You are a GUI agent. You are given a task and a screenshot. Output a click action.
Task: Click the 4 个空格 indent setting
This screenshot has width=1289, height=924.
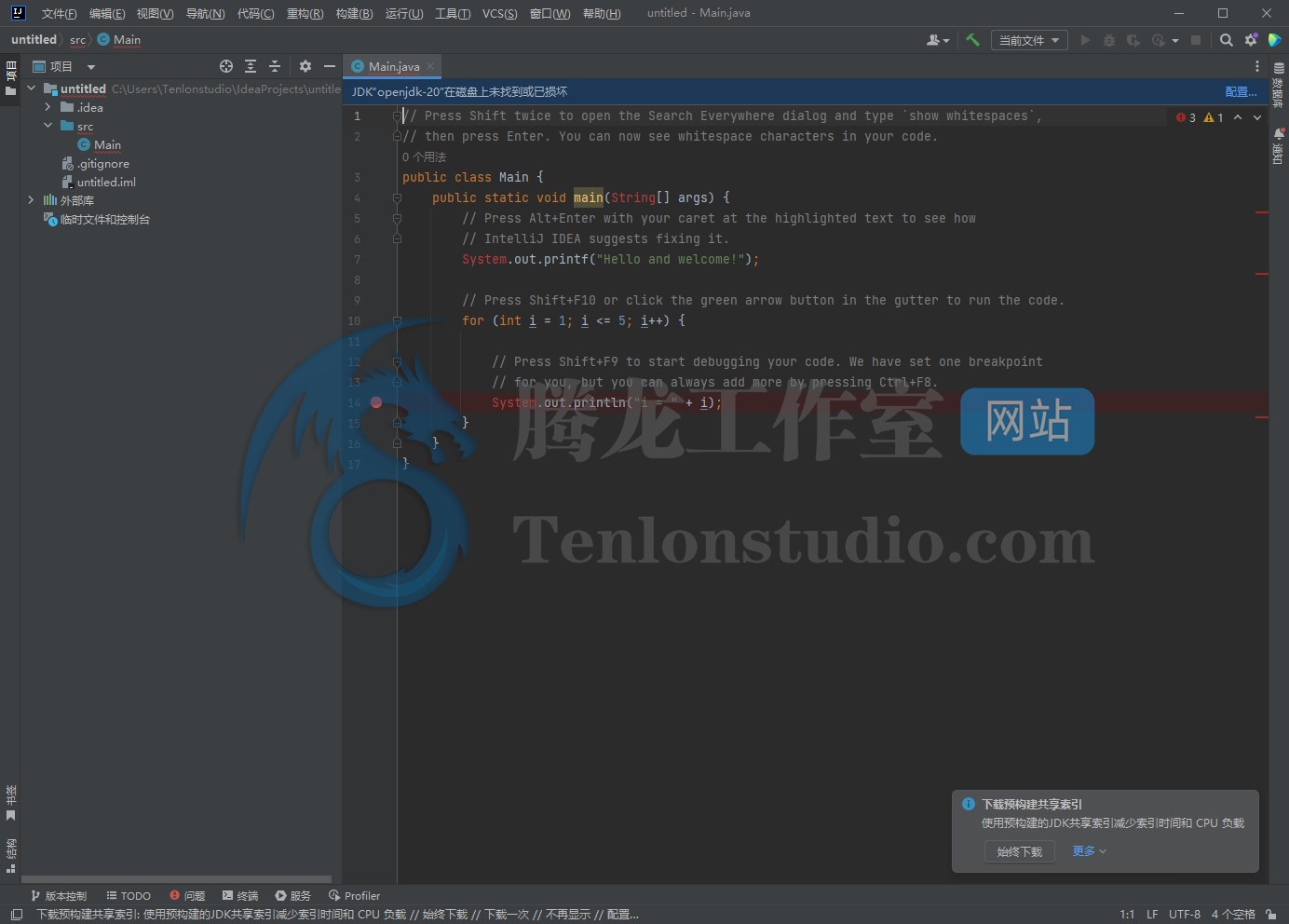tap(1233, 915)
